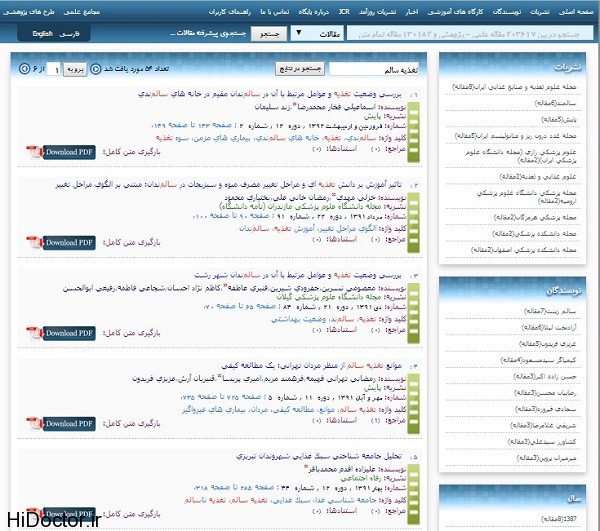Open JCR from the top navigation

tap(343, 10)
